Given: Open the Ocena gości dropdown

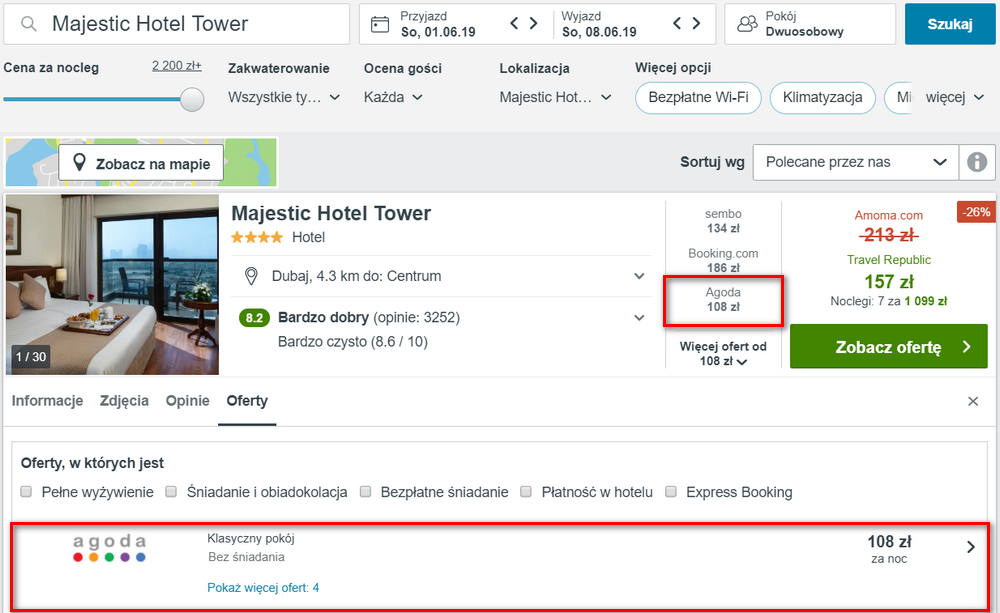Looking at the screenshot, I should [393, 98].
